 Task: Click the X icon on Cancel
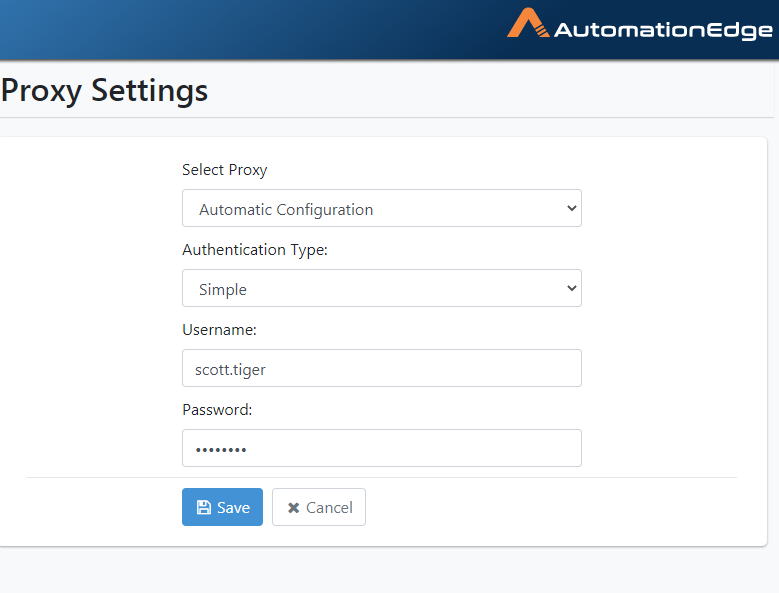[x=294, y=508]
